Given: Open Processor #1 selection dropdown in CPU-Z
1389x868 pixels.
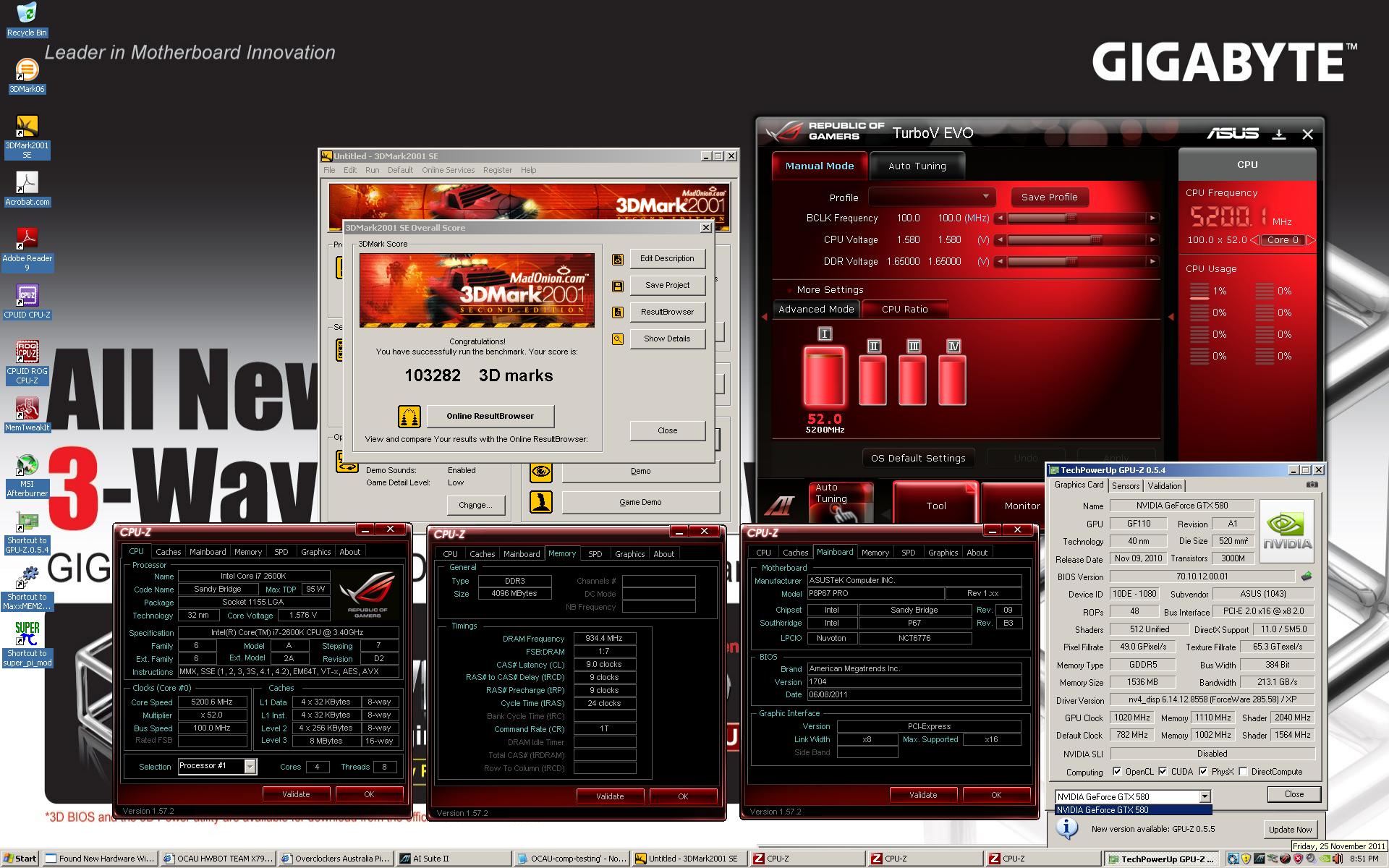Looking at the screenshot, I should (x=250, y=767).
